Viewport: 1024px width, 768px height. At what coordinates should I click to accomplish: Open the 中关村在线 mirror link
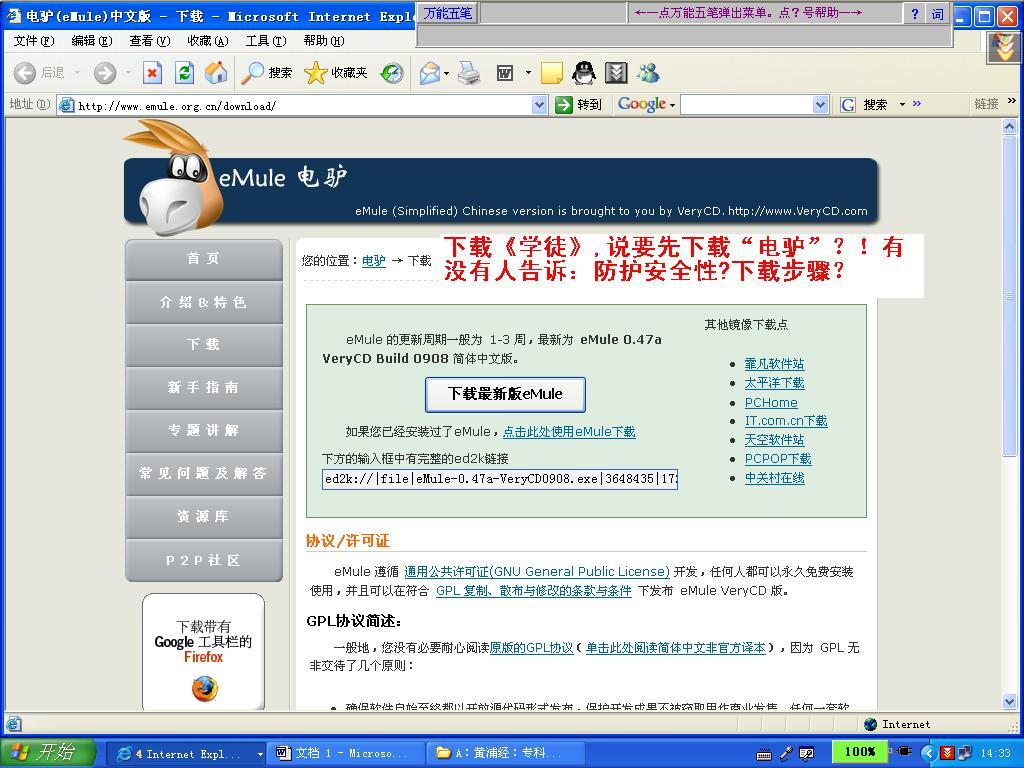(x=775, y=478)
